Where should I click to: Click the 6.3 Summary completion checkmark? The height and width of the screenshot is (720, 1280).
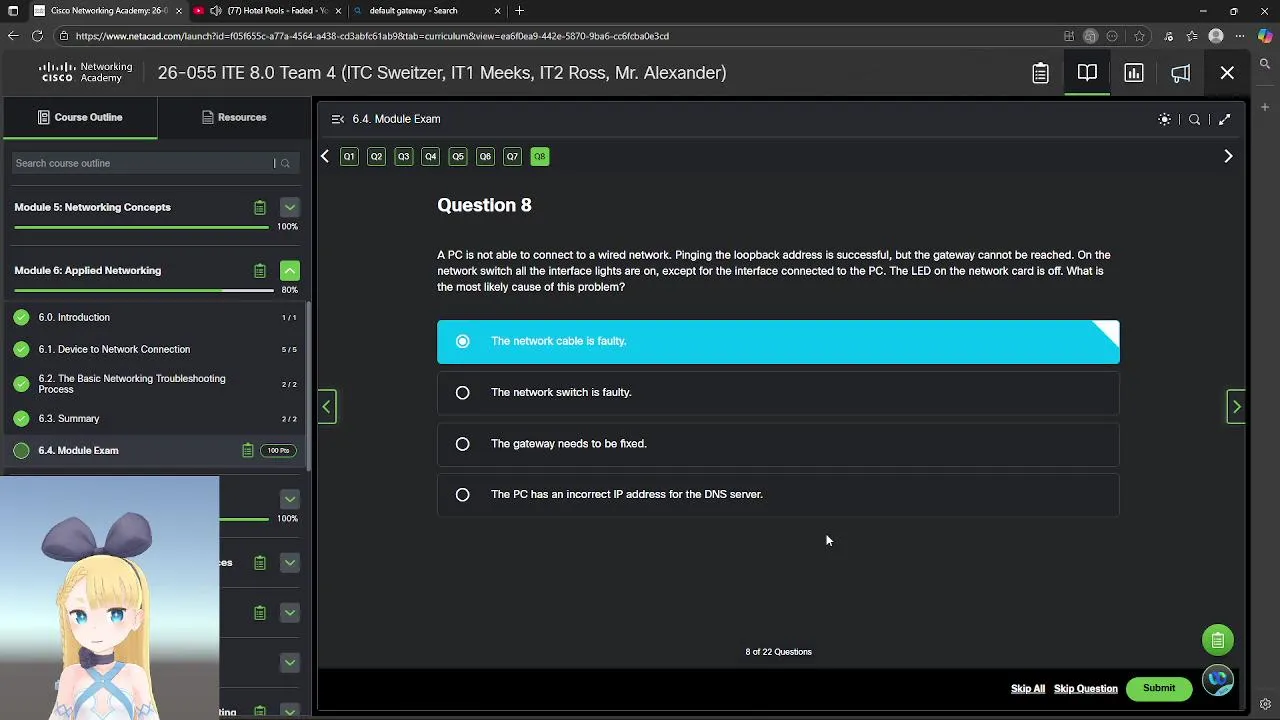tap(21, 419)
